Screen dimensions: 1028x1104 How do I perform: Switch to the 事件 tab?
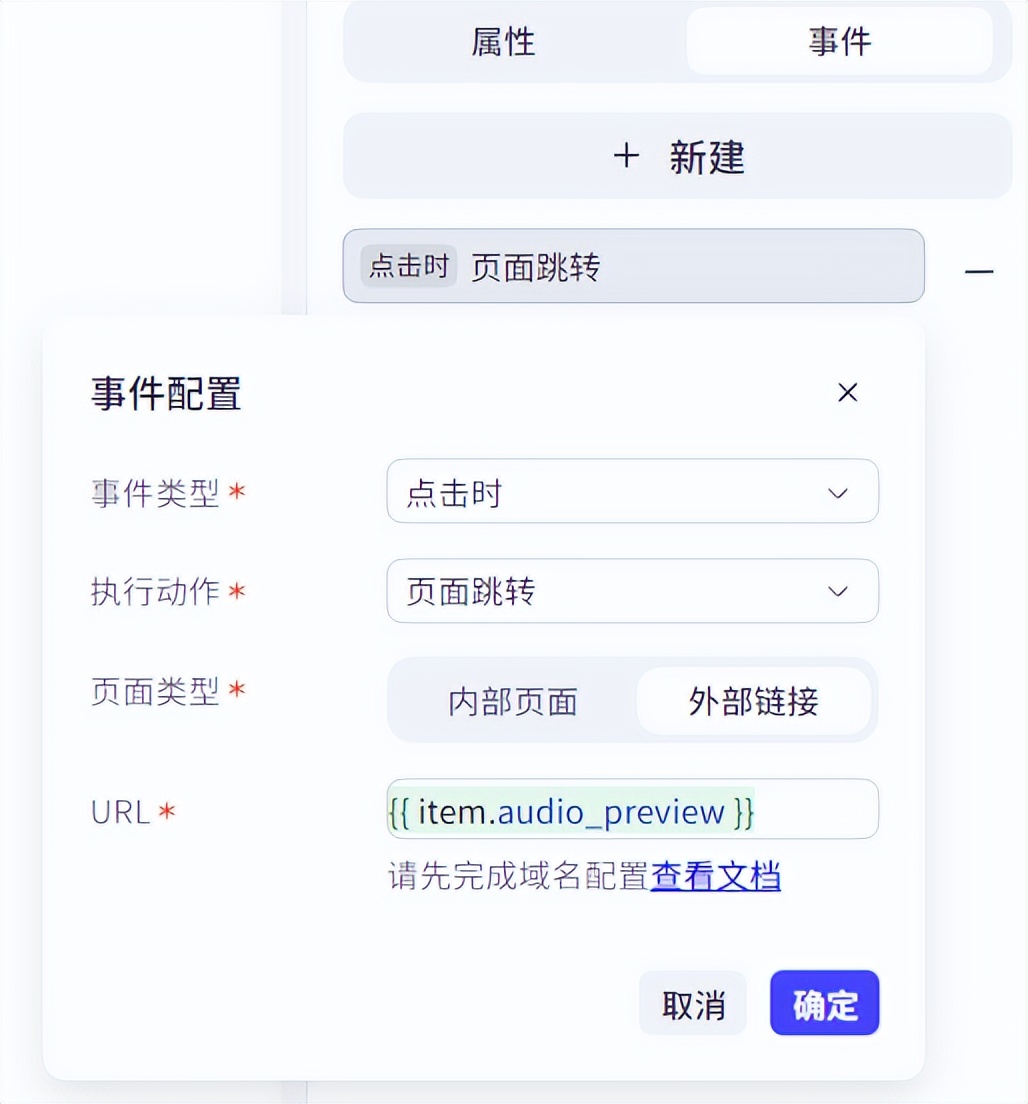point(842,43)
